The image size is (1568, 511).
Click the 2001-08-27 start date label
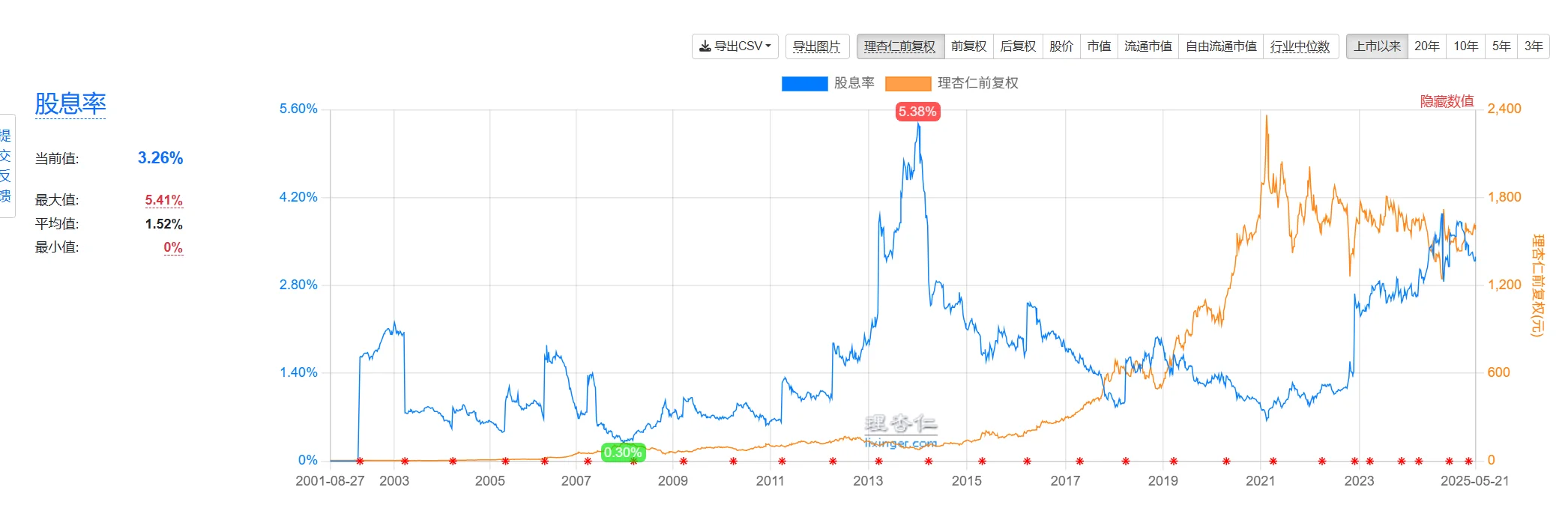[x=330, y=481]
